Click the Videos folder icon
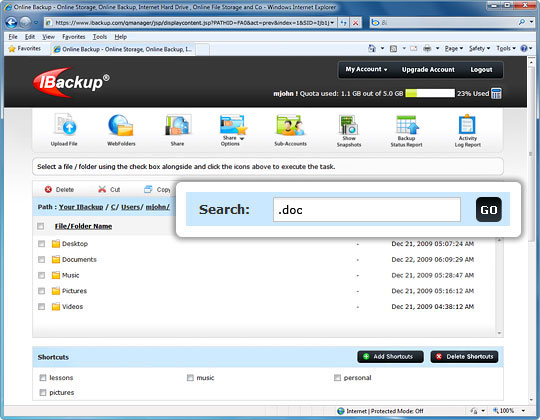This screenshot has width=540, height=420. (56, 306)
